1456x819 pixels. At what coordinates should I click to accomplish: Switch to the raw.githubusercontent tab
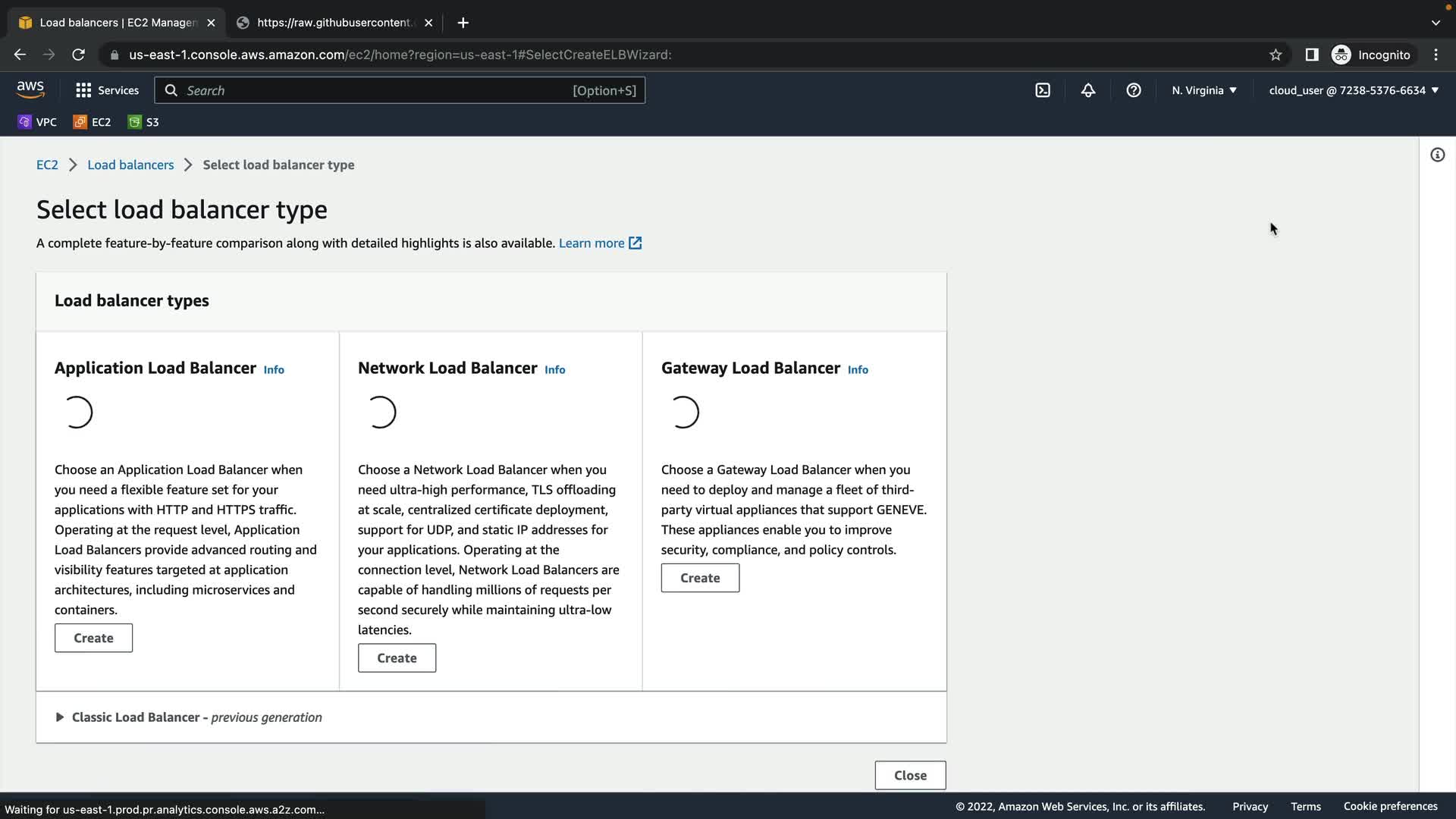tap(334, 23)
